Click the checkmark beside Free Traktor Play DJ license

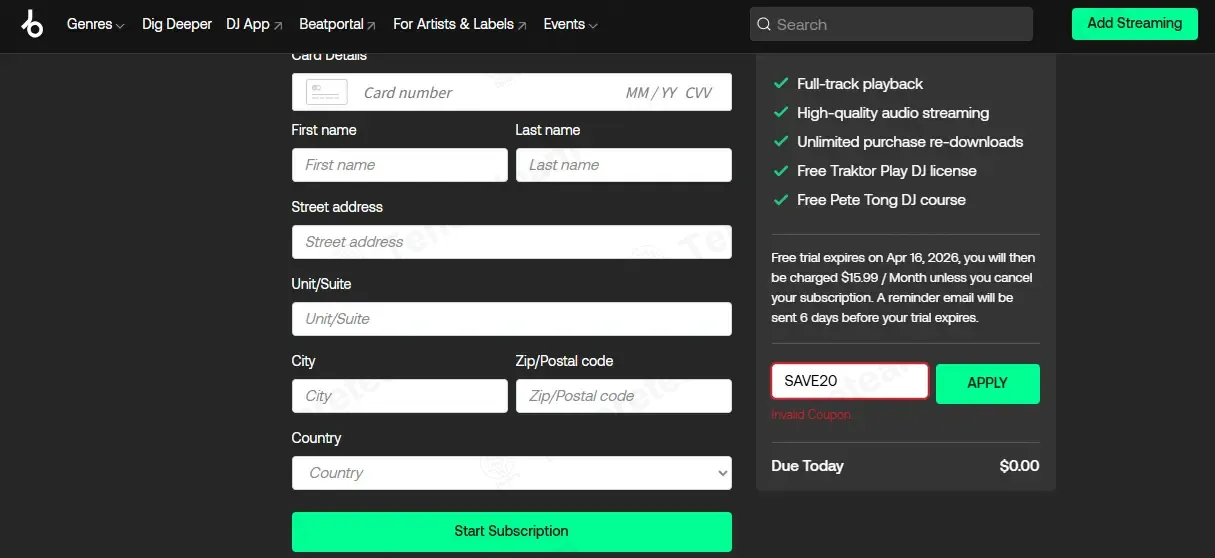pyautogui.click(x=781, y=171)
